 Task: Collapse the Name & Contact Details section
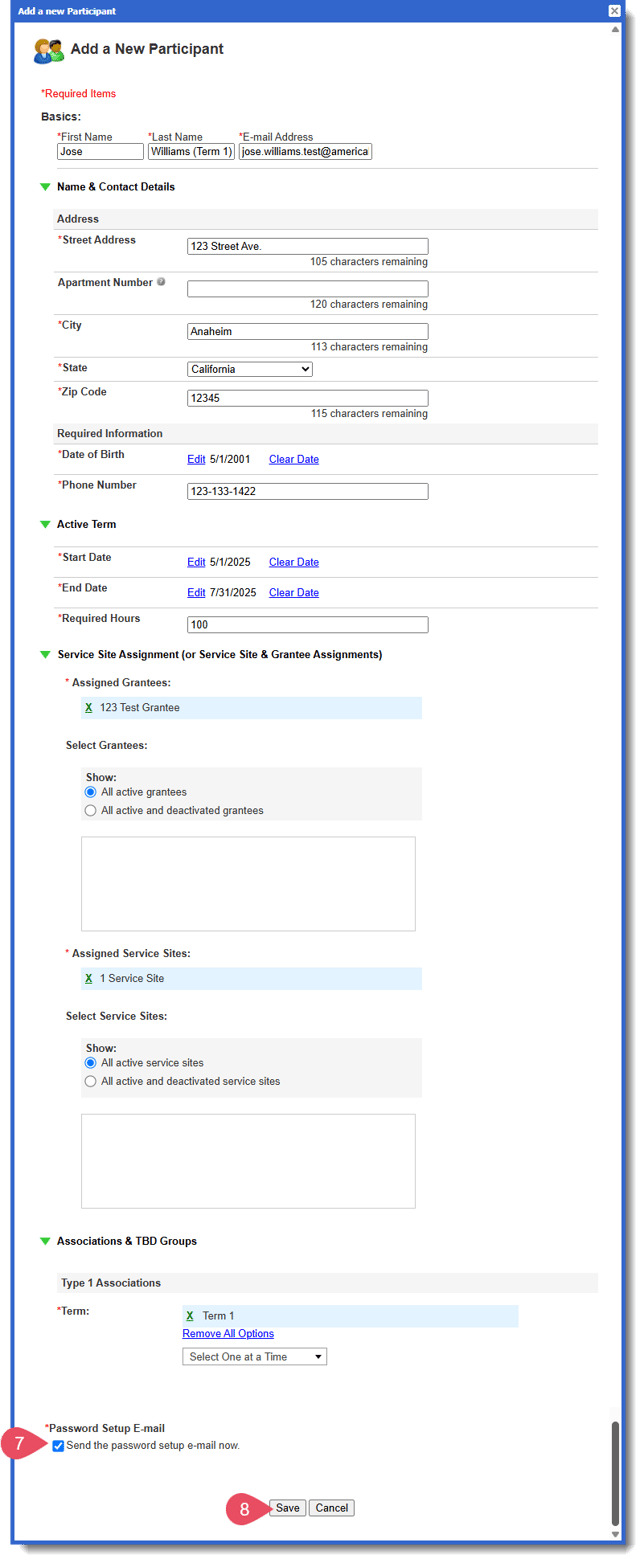point(44,187)
